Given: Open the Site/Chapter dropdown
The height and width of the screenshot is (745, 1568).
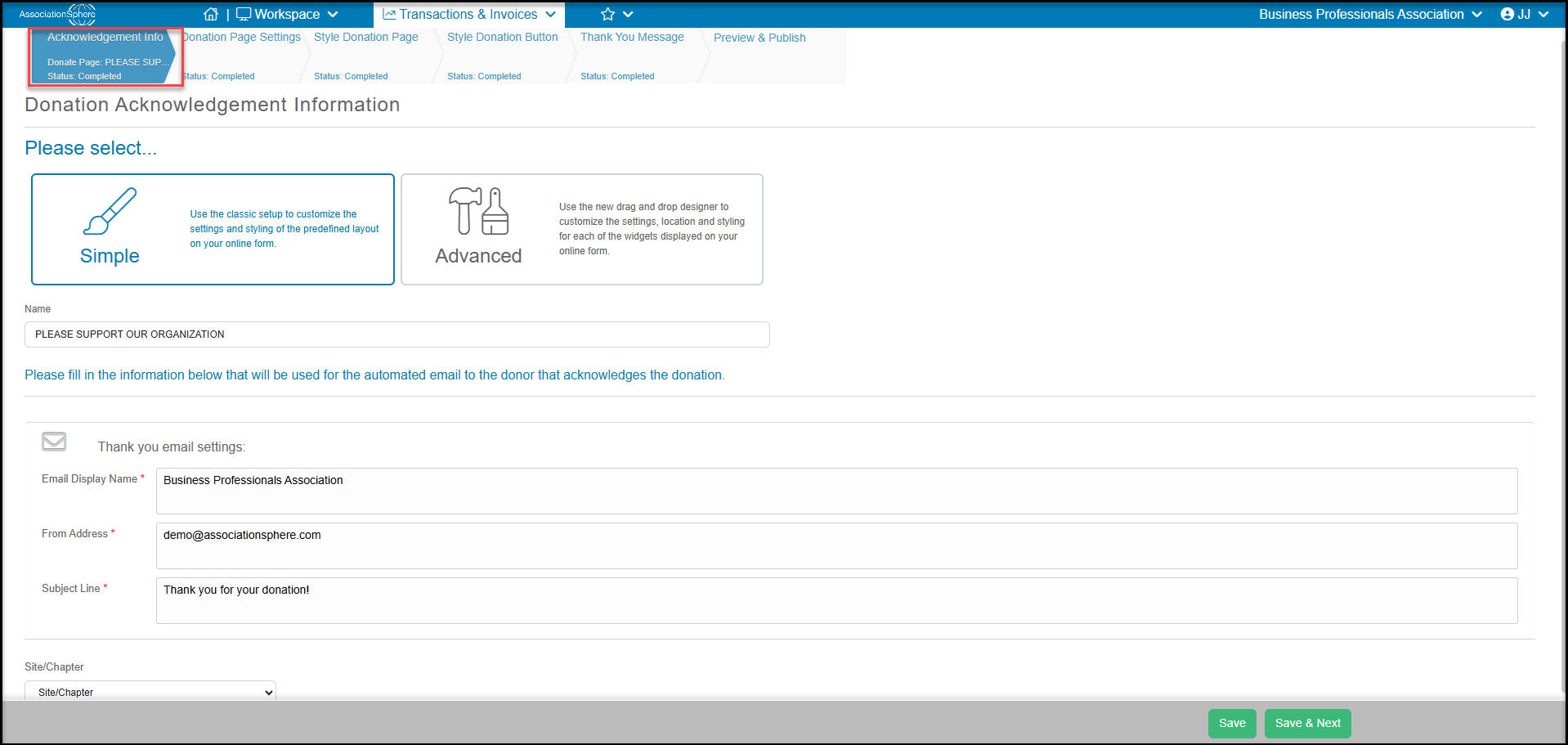Looking at the screenshot, I should point(150,692).
